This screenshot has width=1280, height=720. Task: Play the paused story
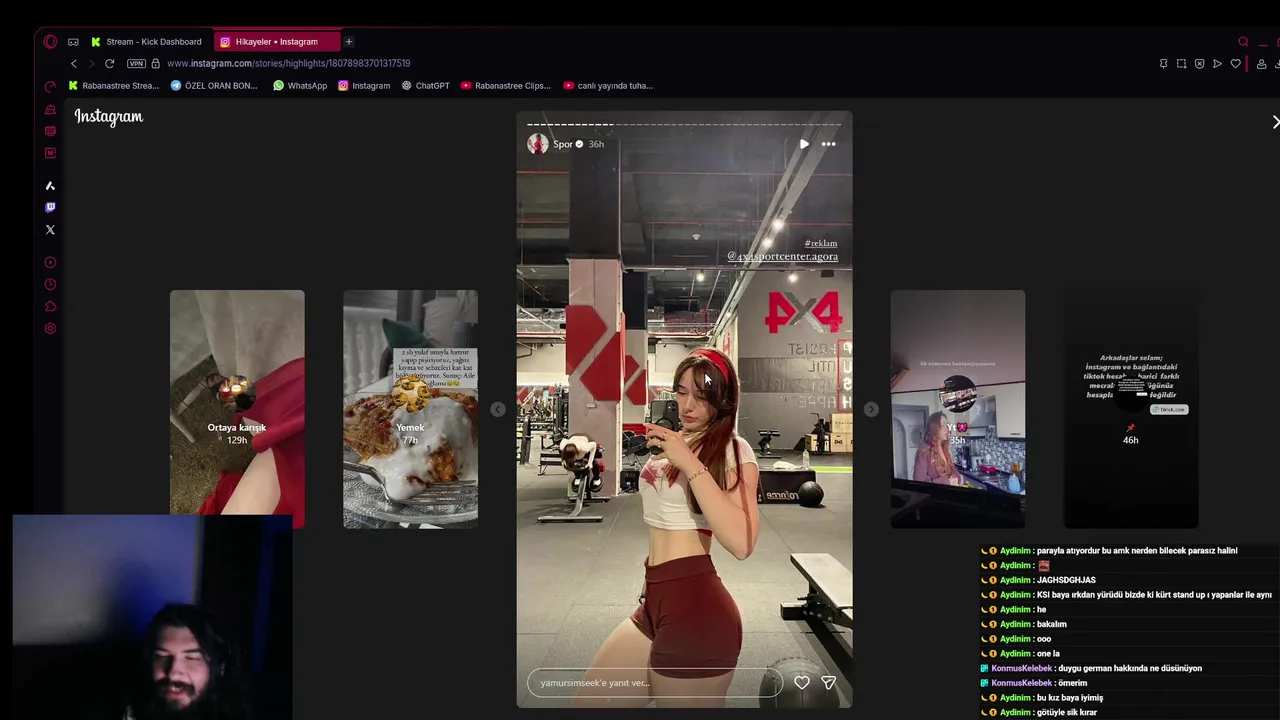804,144
